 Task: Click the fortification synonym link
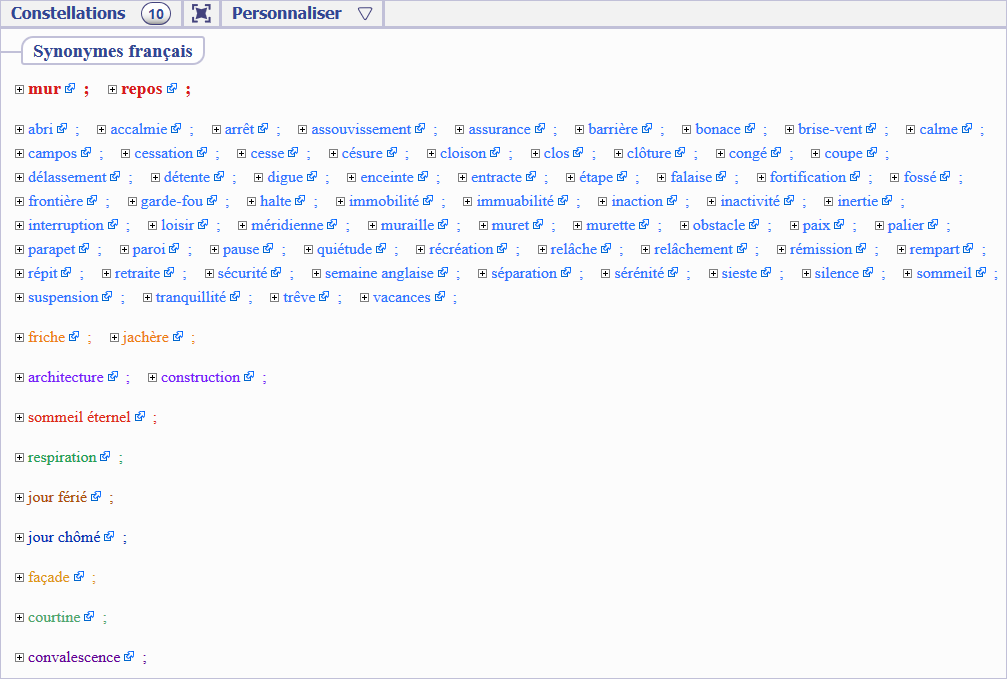(808, 177)
